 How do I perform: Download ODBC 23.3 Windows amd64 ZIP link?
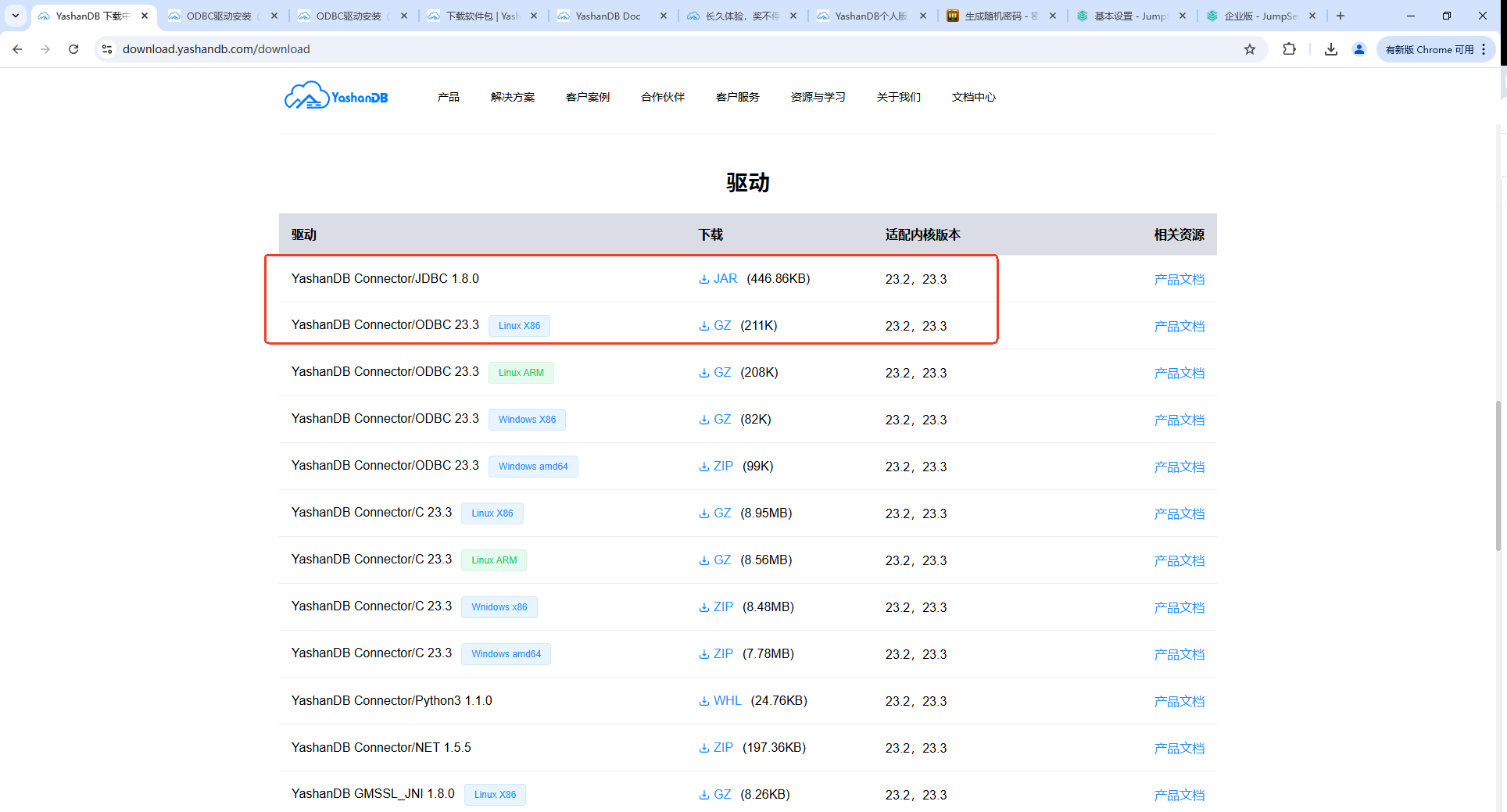point(723,467)
